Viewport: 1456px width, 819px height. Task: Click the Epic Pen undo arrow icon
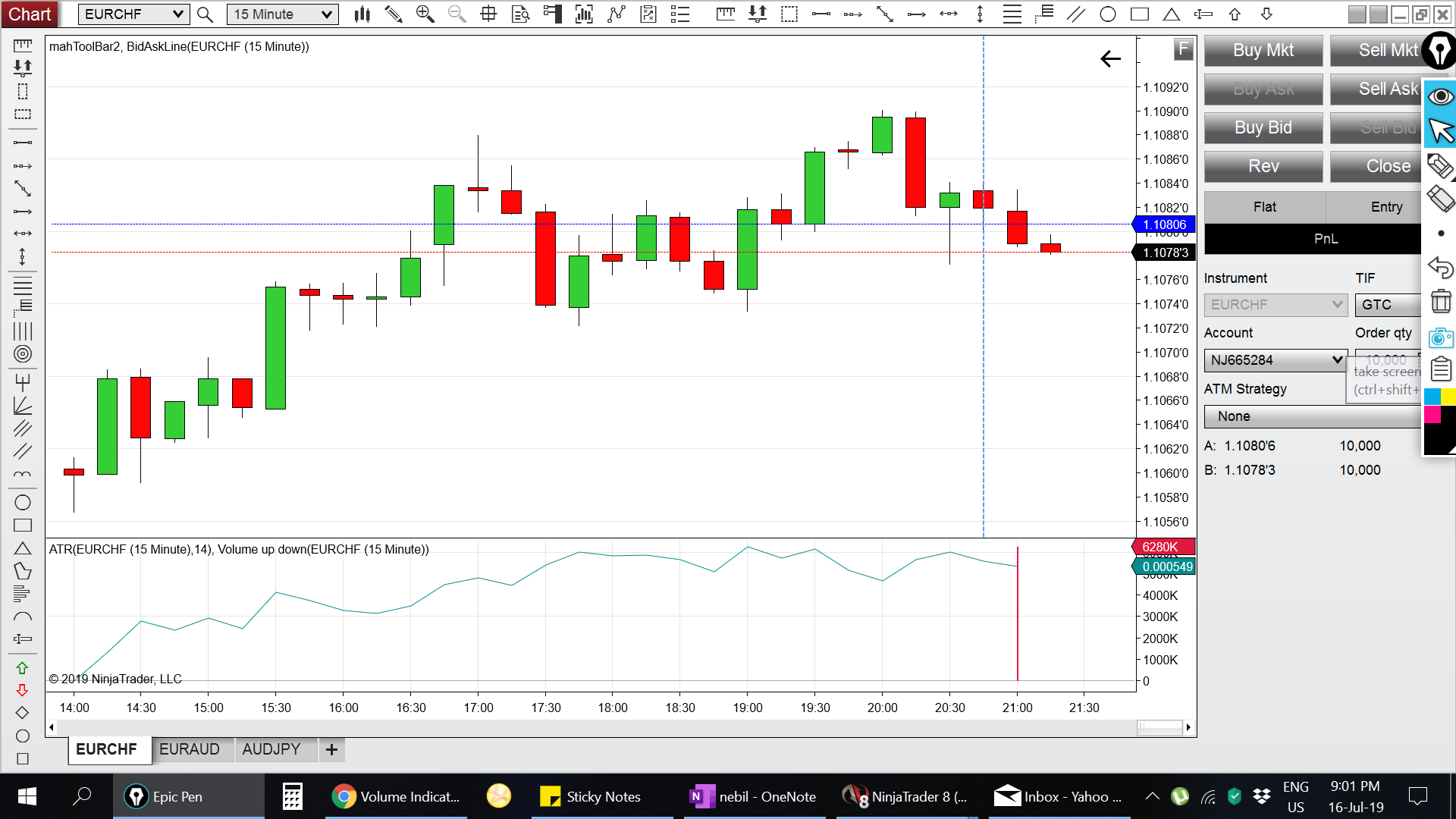tap(1441, 267)
